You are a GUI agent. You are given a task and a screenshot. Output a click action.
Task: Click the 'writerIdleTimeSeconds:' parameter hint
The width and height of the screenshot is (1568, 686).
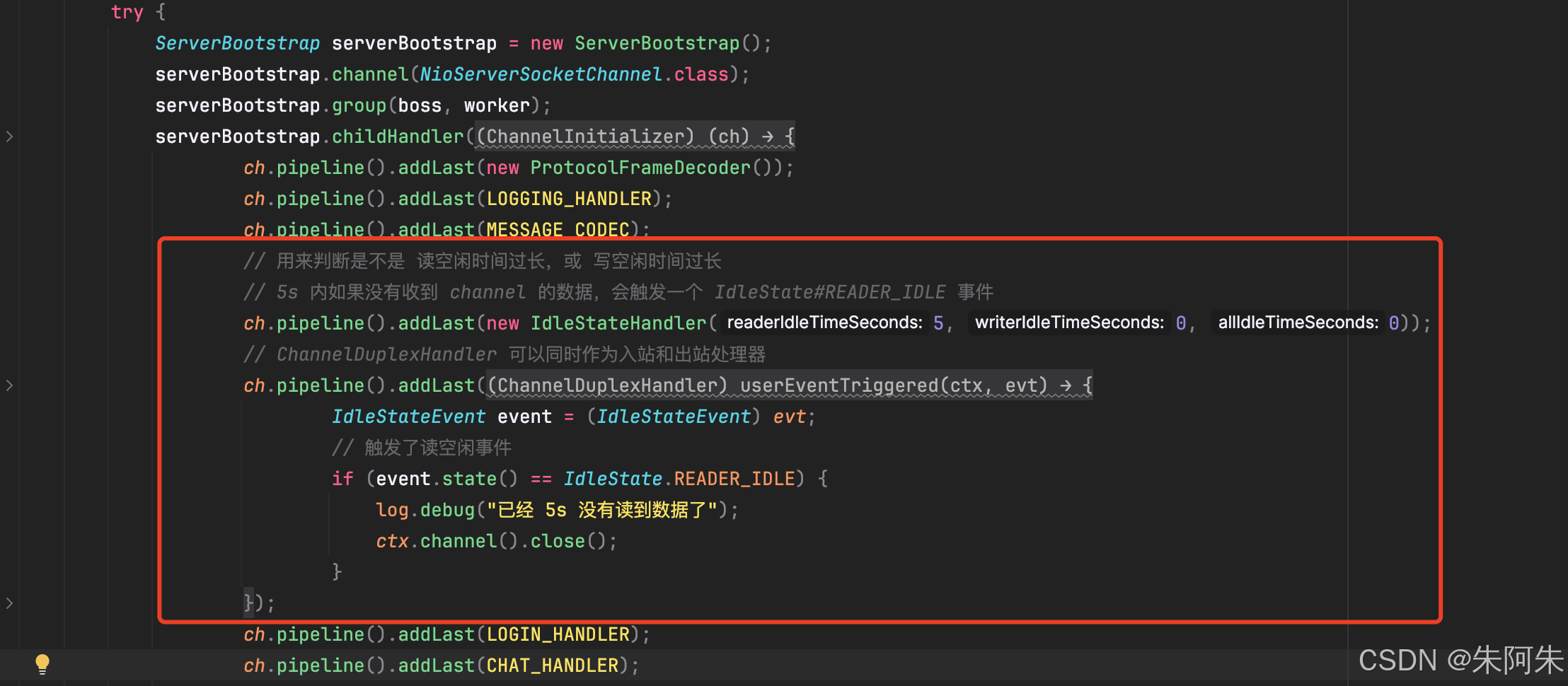coord(1069,322)
